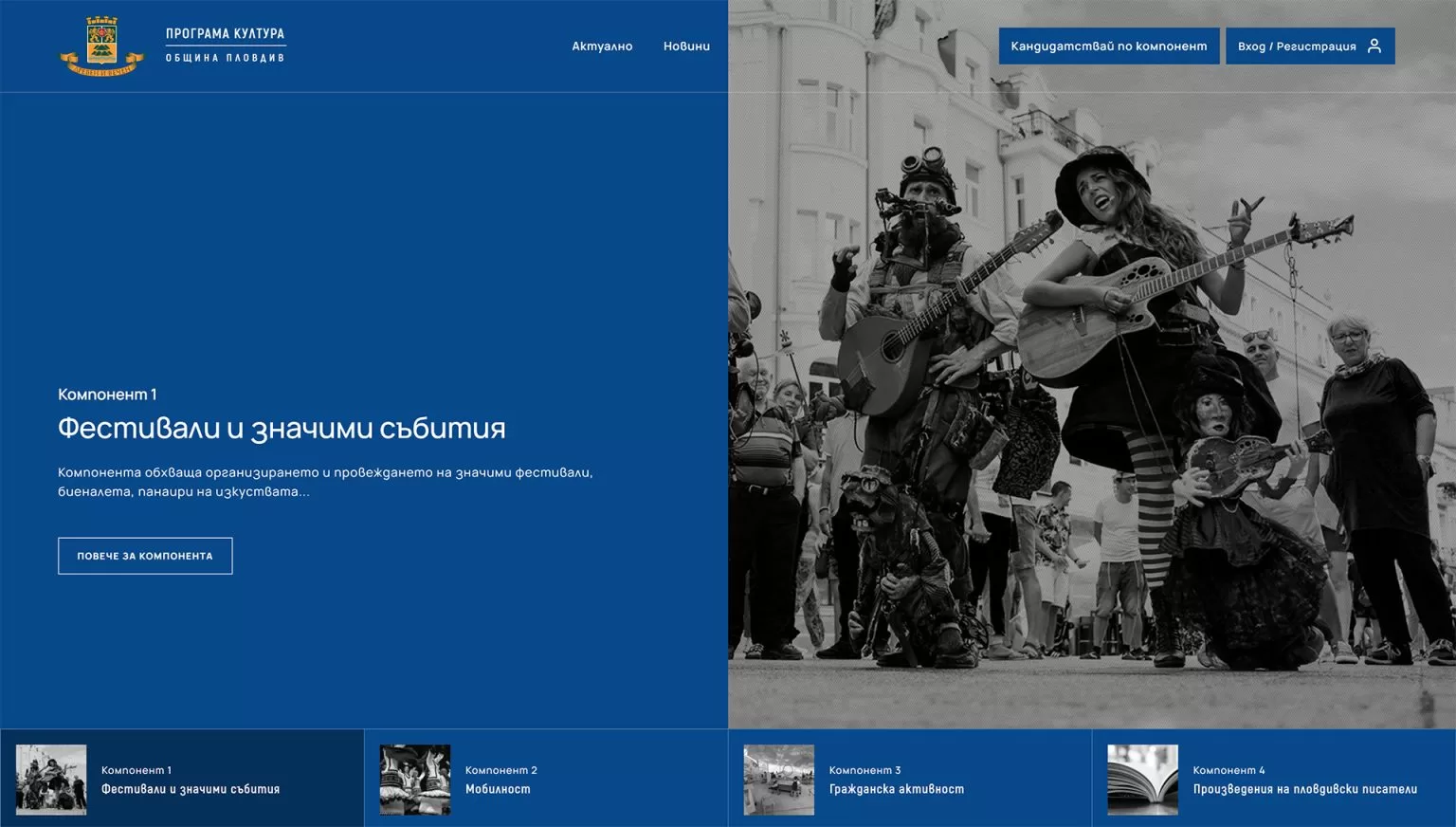Image resolution: width=1456 pixels, height=827 pixels.
Task: Select Компонент 3 thumbnail of hall interior
Action: [x=779, y=780]
